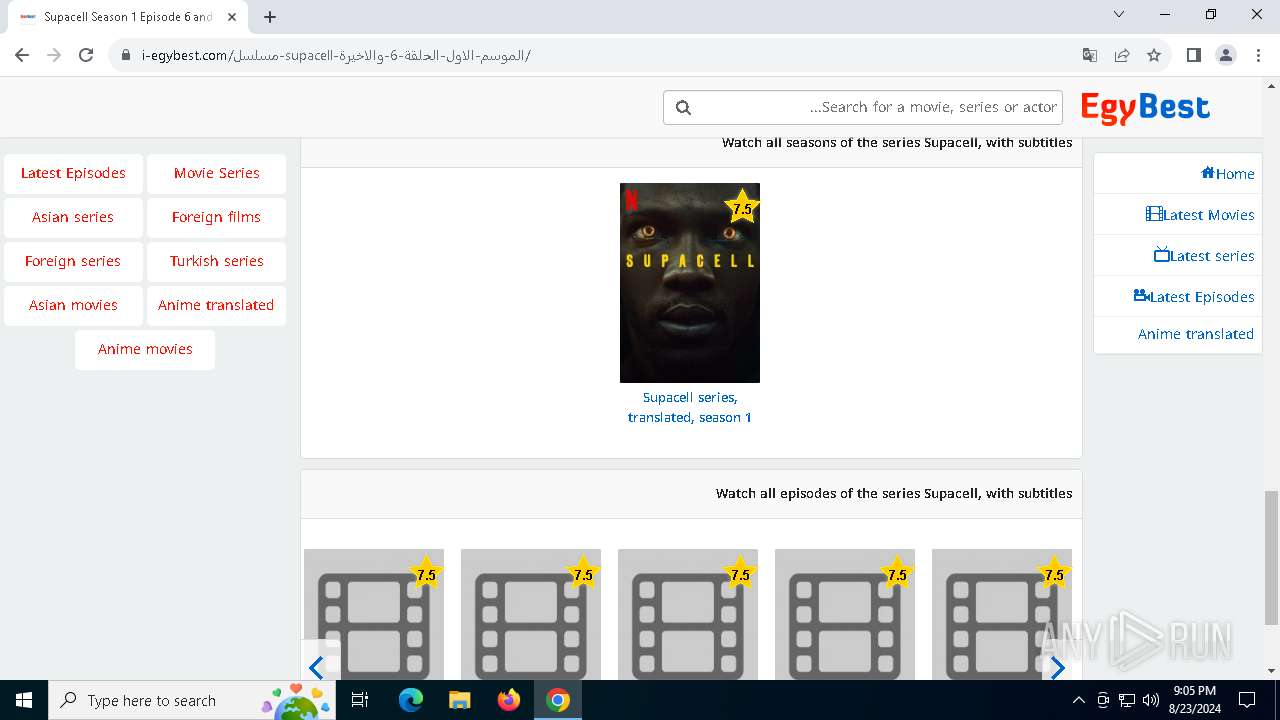Open the Windows Start menu
1280x720 pixels.
[24, 700]
